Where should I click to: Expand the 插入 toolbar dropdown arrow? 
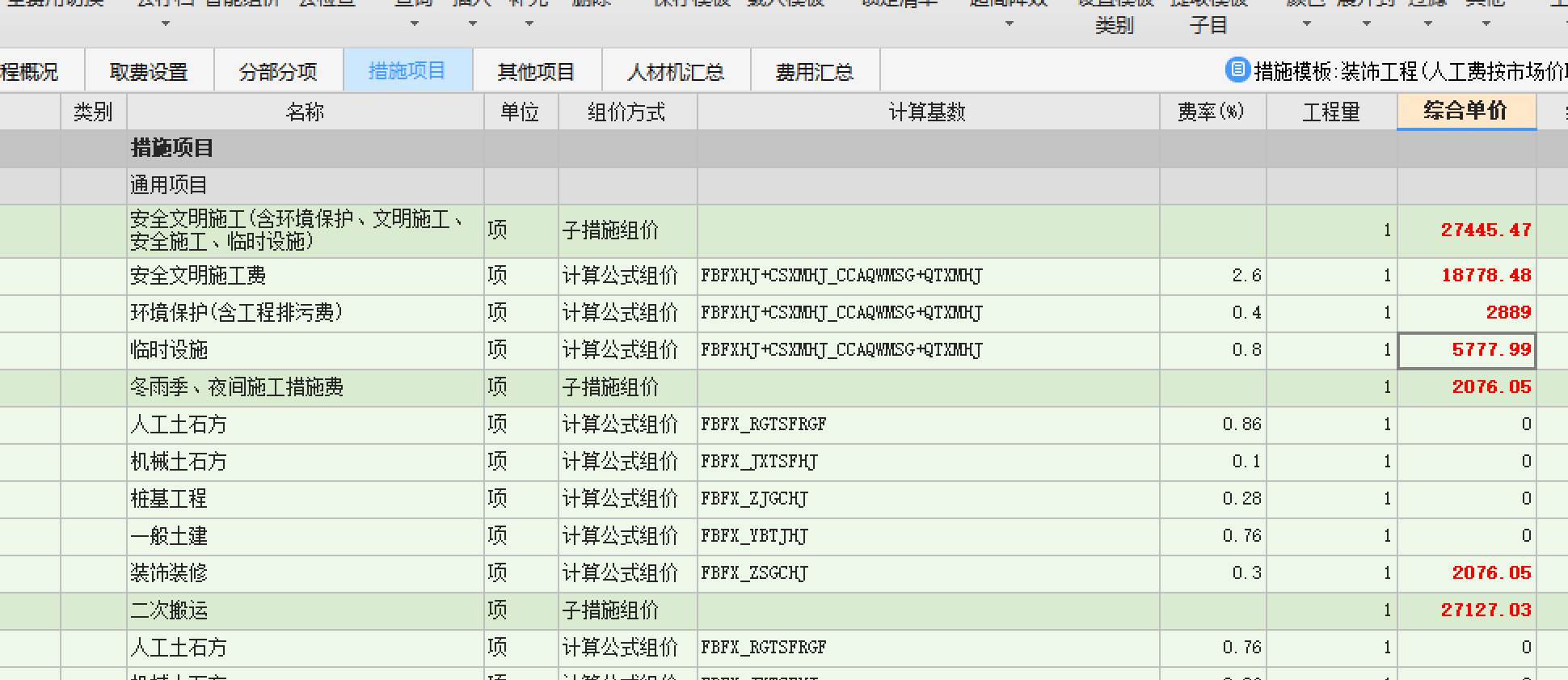[x=472, y=23]
